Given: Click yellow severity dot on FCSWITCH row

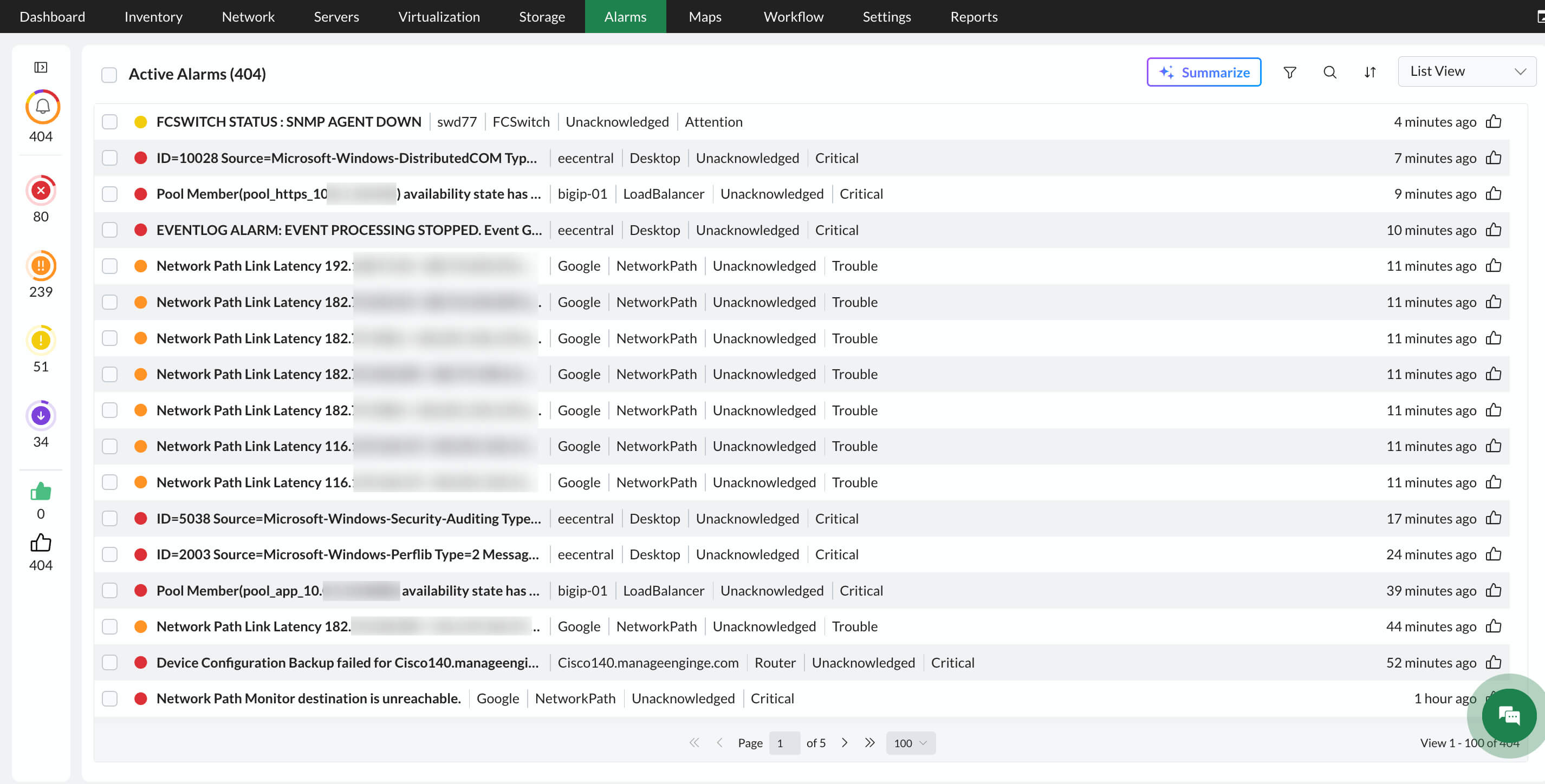Looking at the screenshot, I should (140, 122).
